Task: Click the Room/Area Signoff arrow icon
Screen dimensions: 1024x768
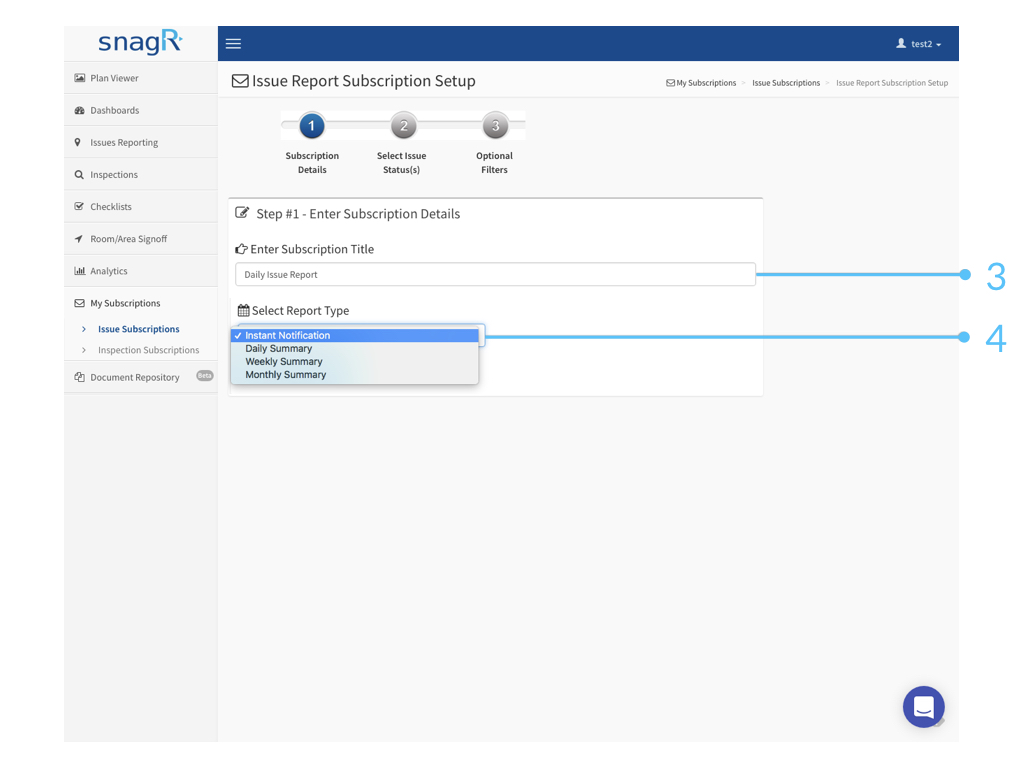Action: [x=79, y=238]
